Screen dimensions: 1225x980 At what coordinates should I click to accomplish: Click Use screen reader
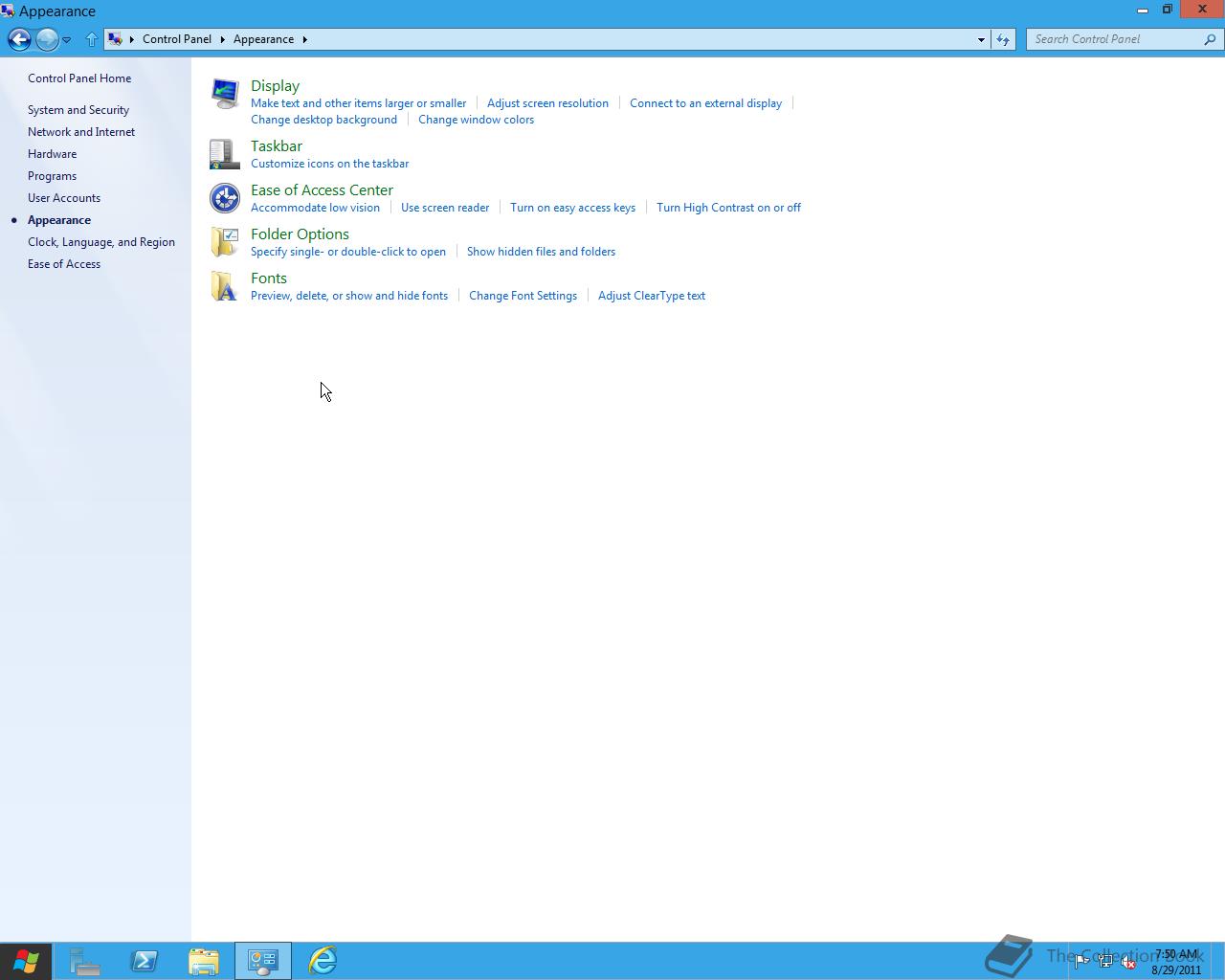coord(445,208)
